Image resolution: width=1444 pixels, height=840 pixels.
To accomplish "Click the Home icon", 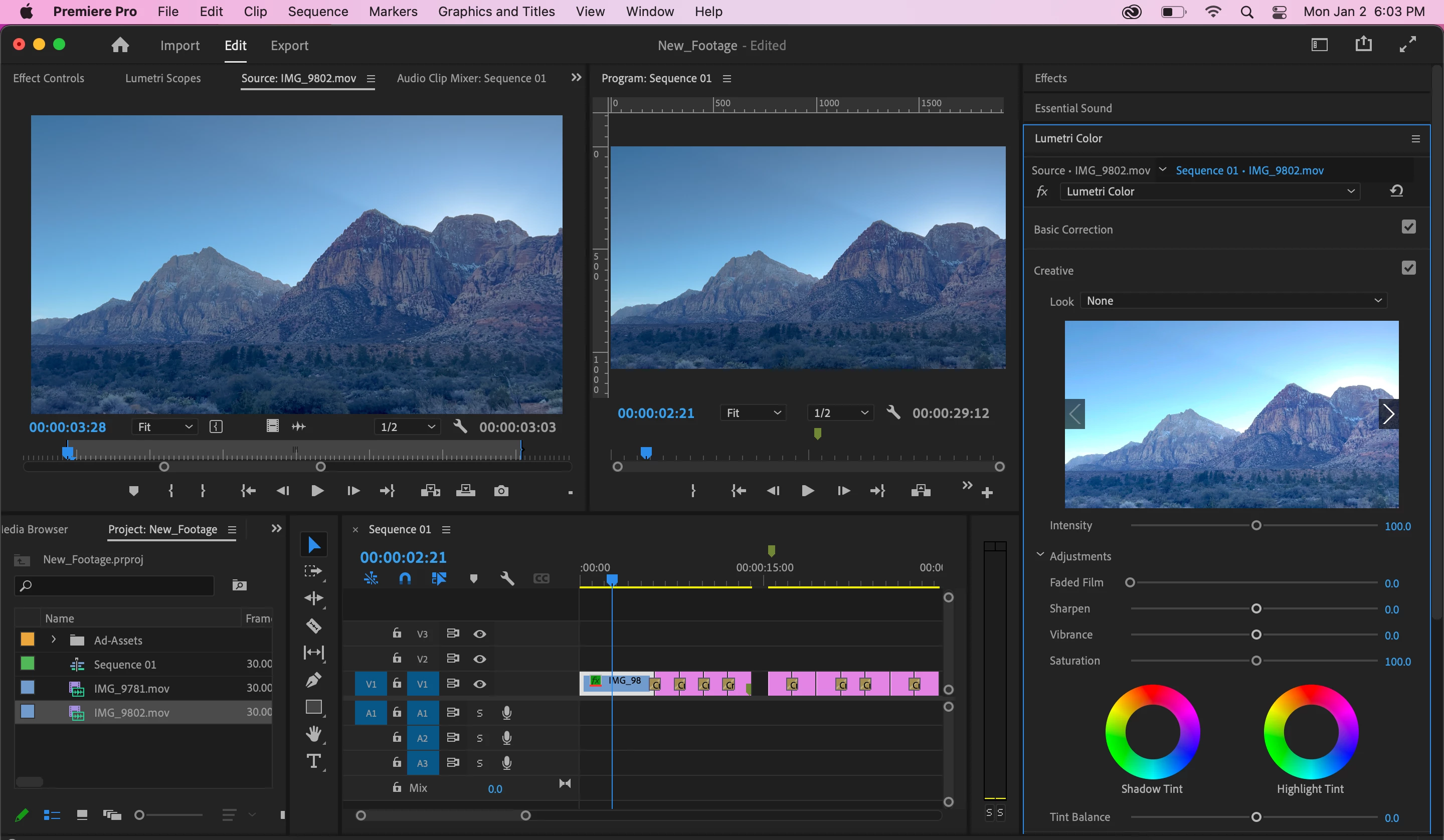I will (120, 45).
